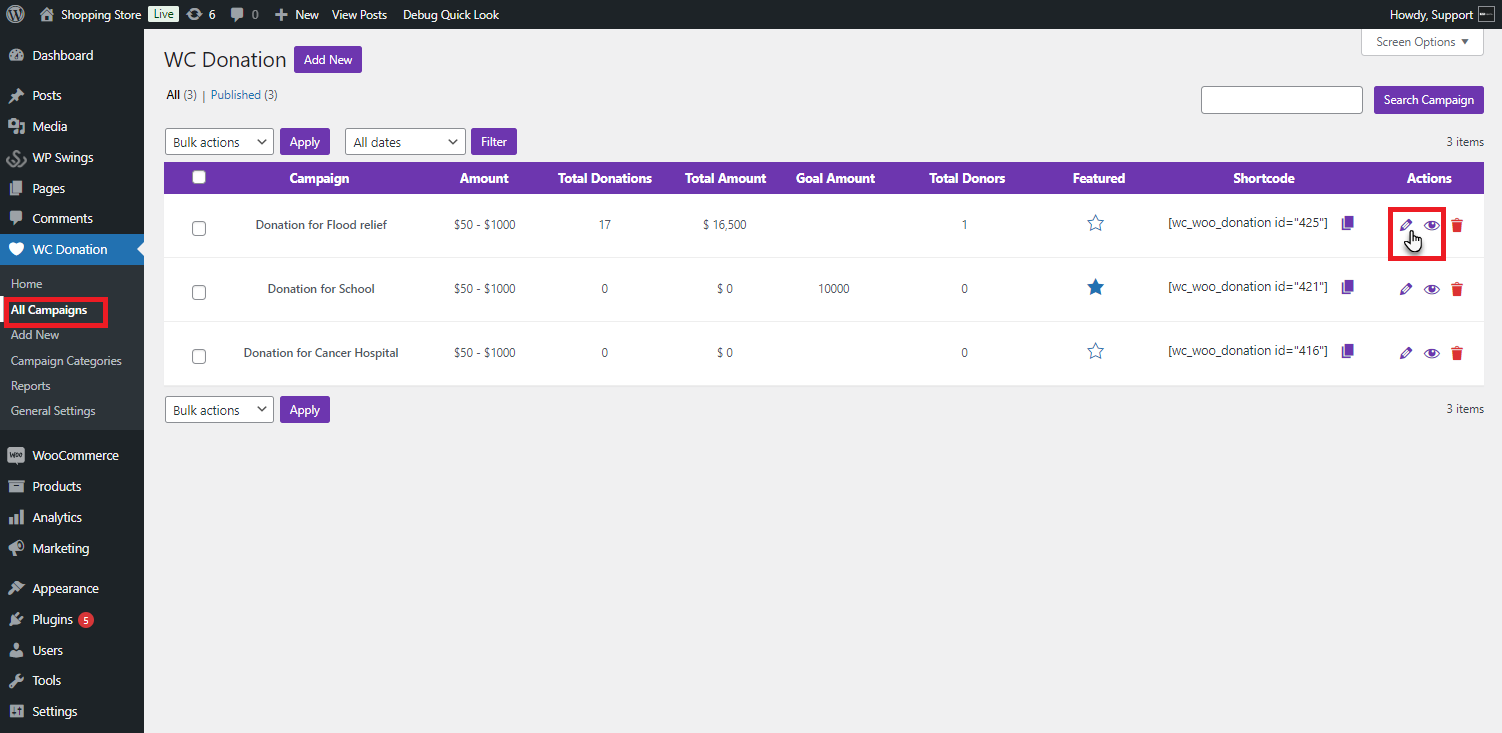1502x733 pixels.
Task: Check the Donation for Flood relief row
Action: (x=199, y=228)
